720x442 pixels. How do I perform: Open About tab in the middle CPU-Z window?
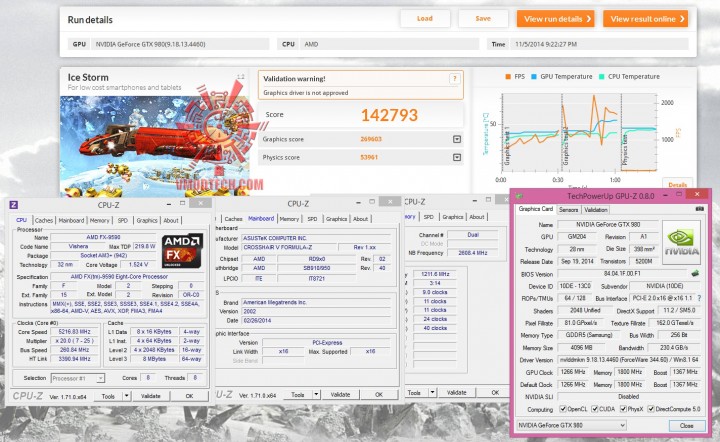click(360, 219)
